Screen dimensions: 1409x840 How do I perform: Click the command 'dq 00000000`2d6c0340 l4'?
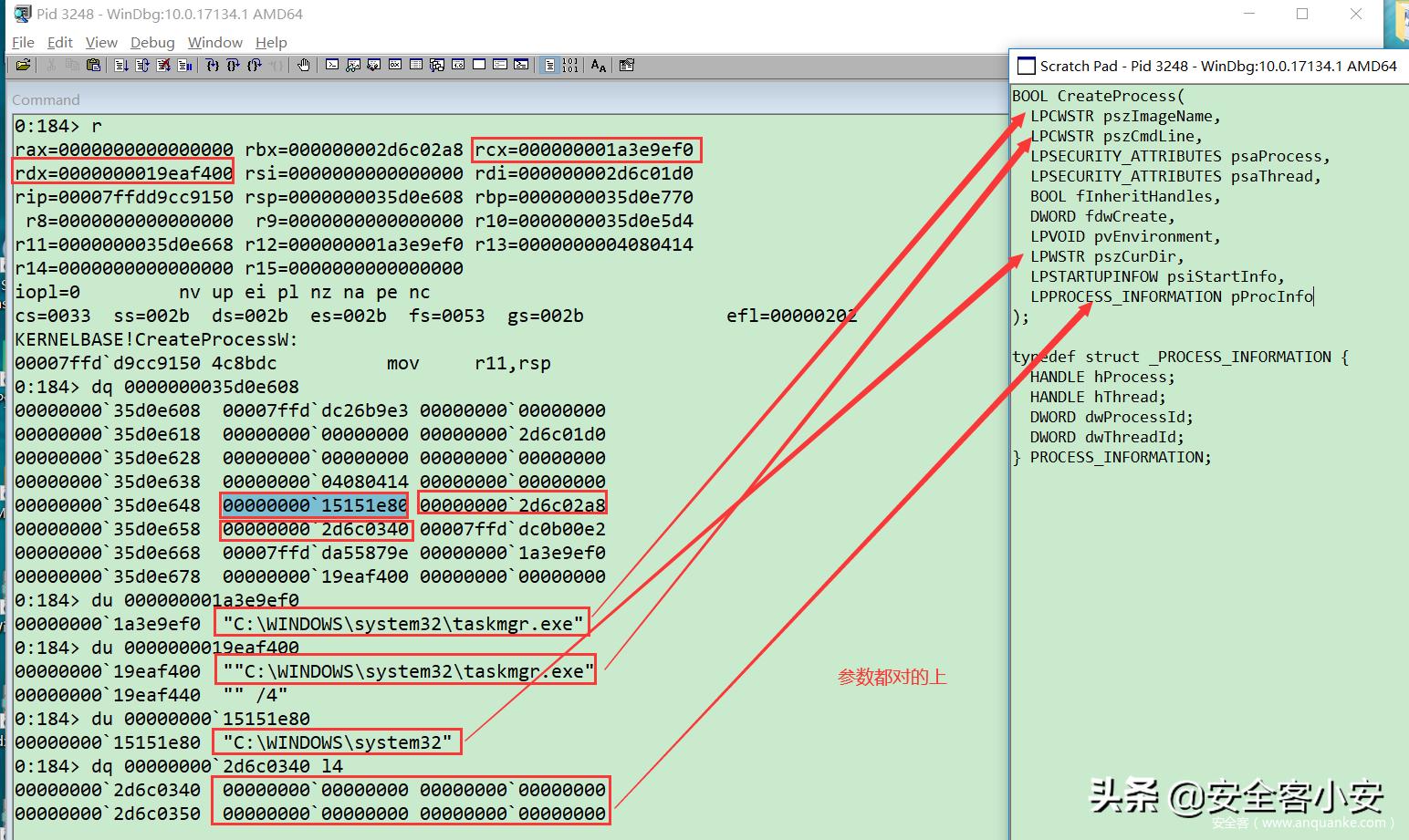point(217,766)
